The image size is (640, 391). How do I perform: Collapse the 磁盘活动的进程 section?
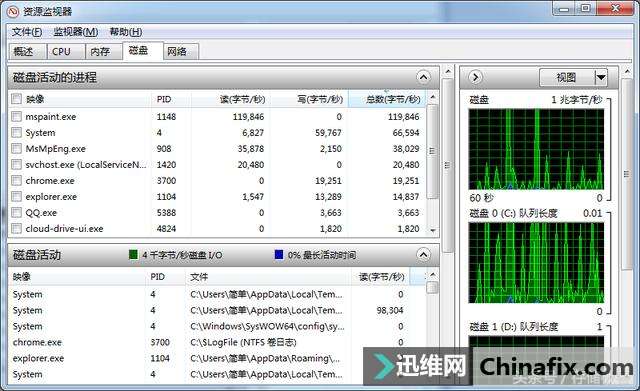pyautogui.click(x=424, y=77)
